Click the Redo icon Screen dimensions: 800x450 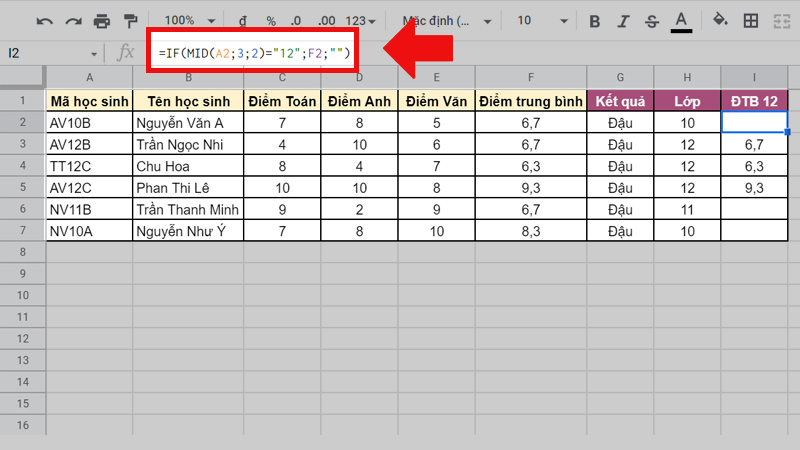click(x=73, y=21)
